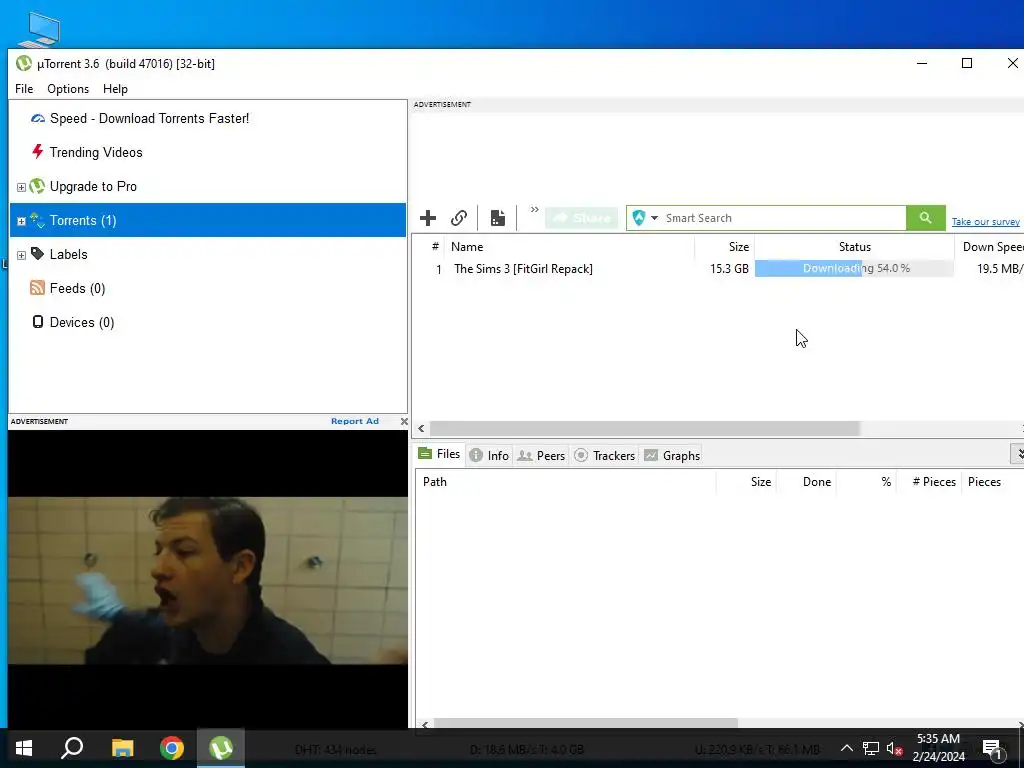Image resolution: width=1024 pixels, height=768 pixels.
Task: Click the muted volume tray icon
Action: [894, 748]
